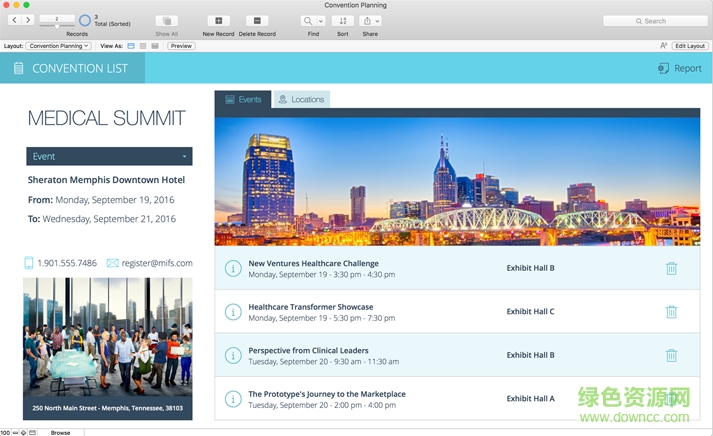Switch to form view in View As

(x=131, y=46)
